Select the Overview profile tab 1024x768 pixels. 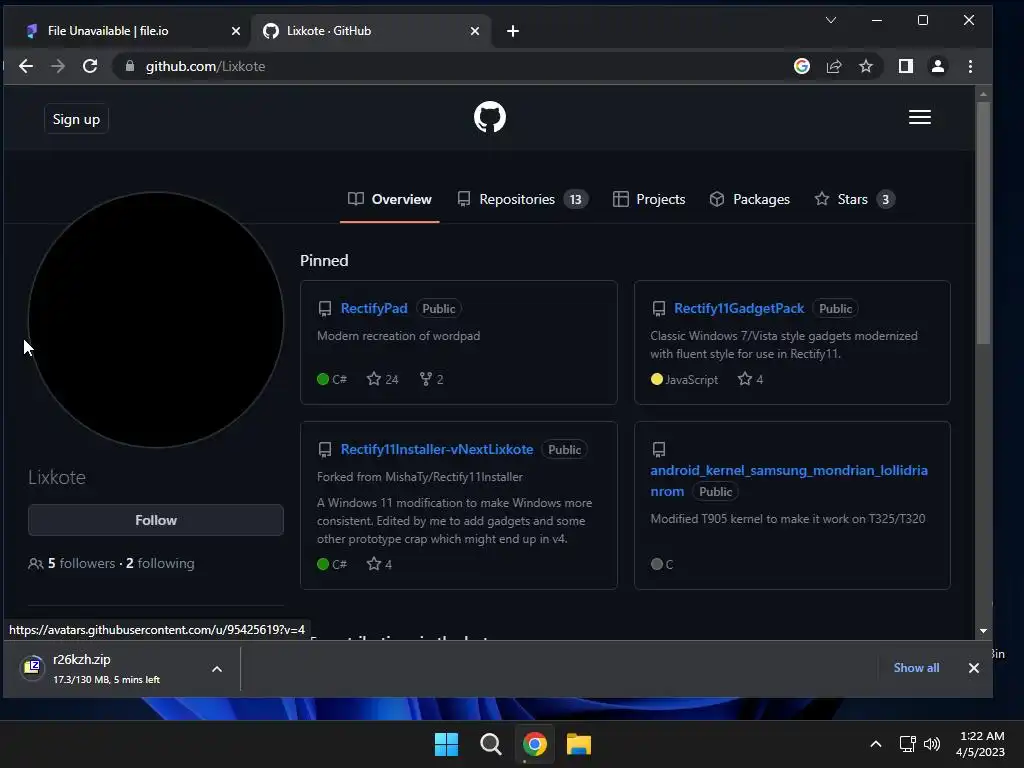click(x=389, y=199)
